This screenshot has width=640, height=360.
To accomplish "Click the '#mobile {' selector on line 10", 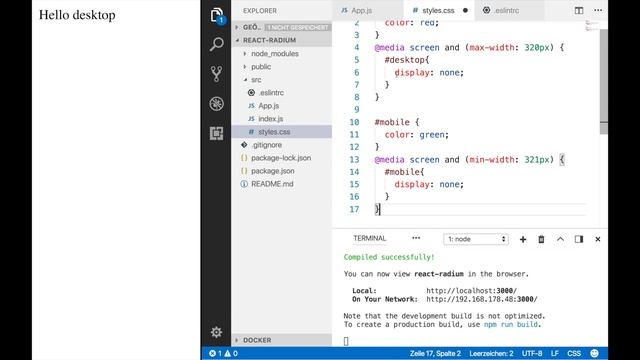I will [x=397, y=122].
